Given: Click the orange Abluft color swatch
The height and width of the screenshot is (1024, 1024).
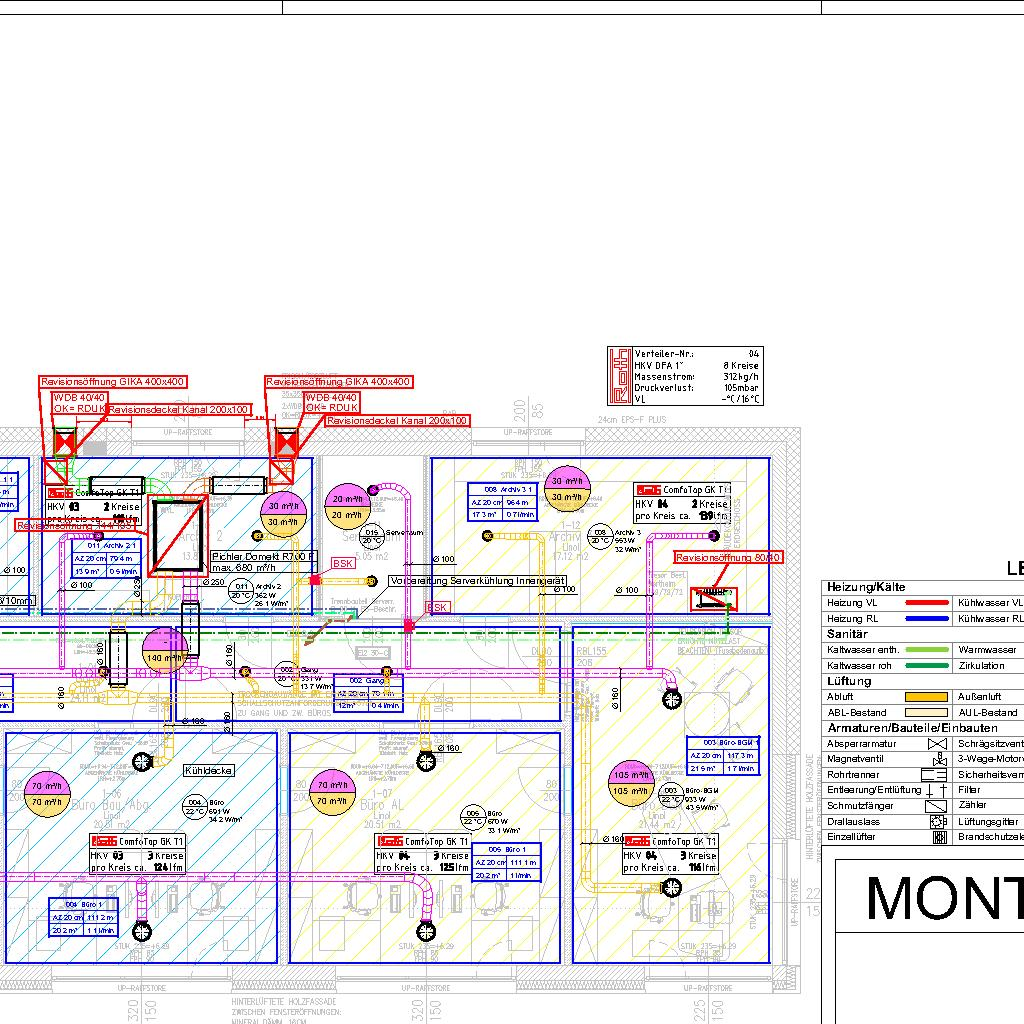Looking at the screenshot, I should pyautogui.click(x=926, y=697).
